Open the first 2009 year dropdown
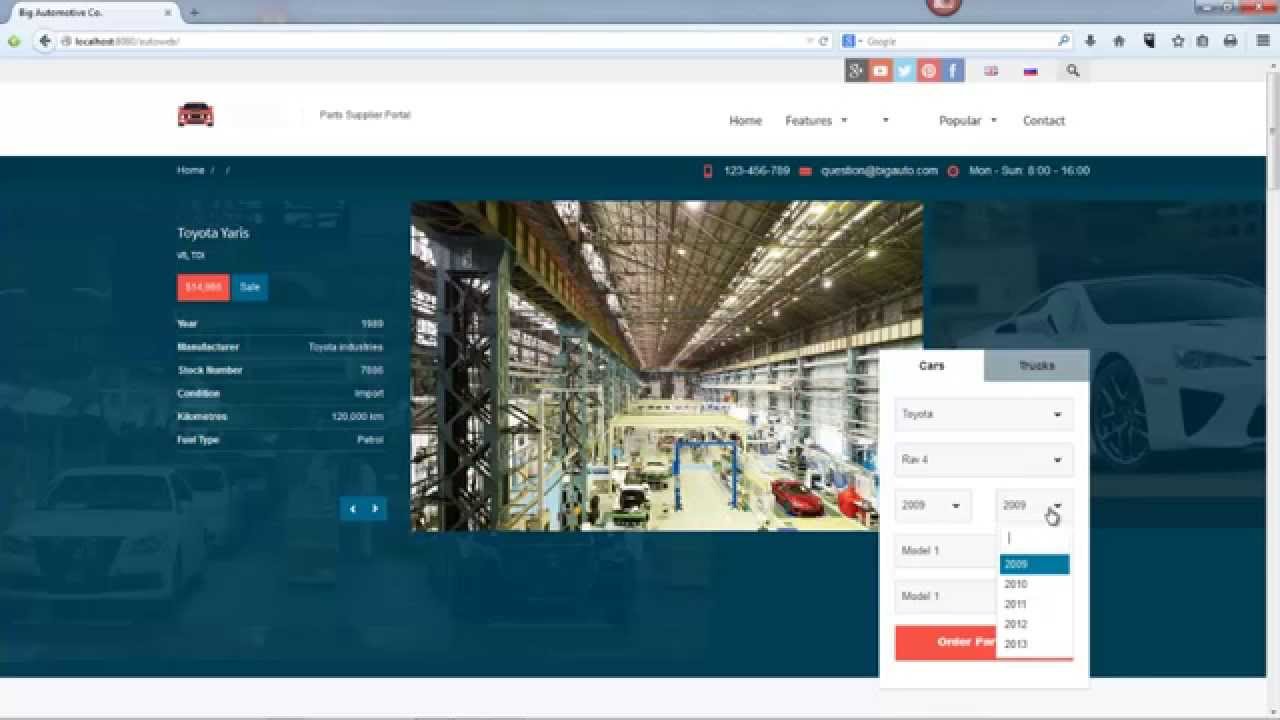1280x720 pixels. pyautogui.click(x=933, y=506)
